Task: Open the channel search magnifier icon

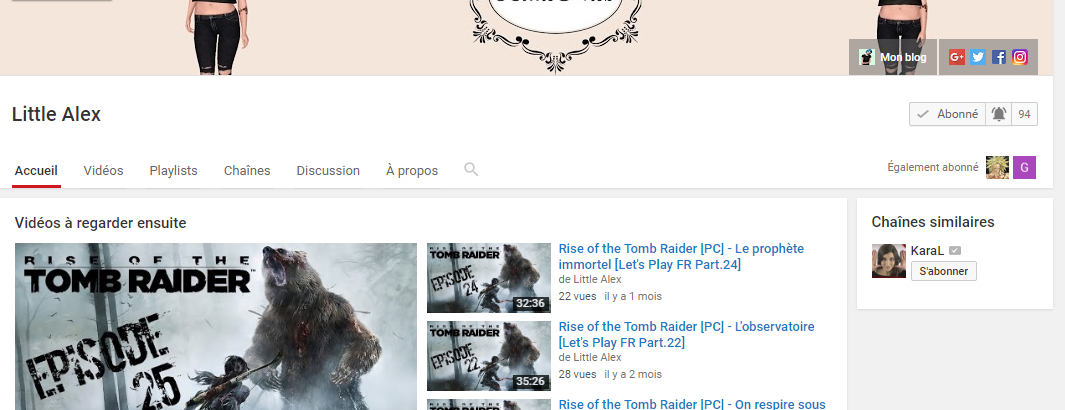Action: coord(471,170)
